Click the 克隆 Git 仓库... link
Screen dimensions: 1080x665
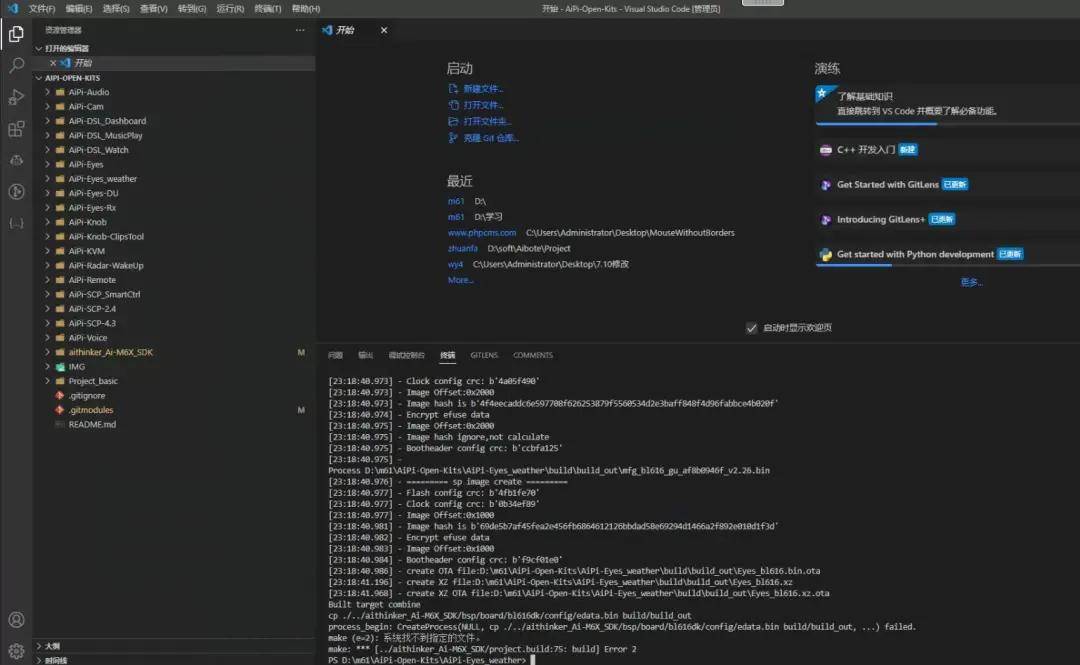pos(490,138)
